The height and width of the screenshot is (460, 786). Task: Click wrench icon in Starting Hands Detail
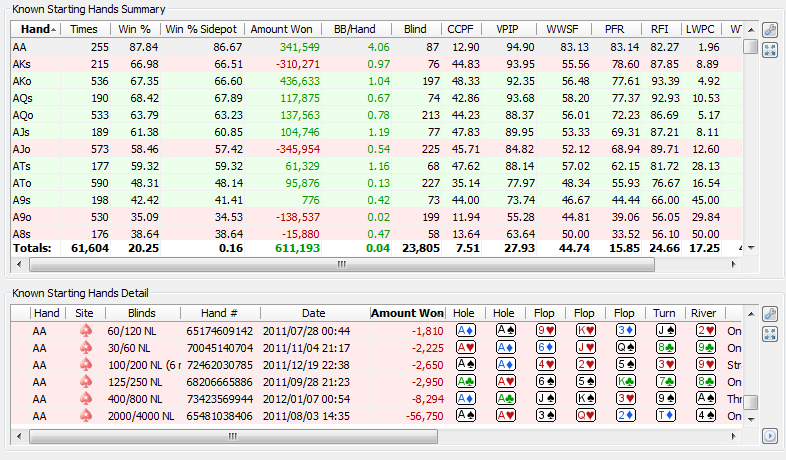770,313
